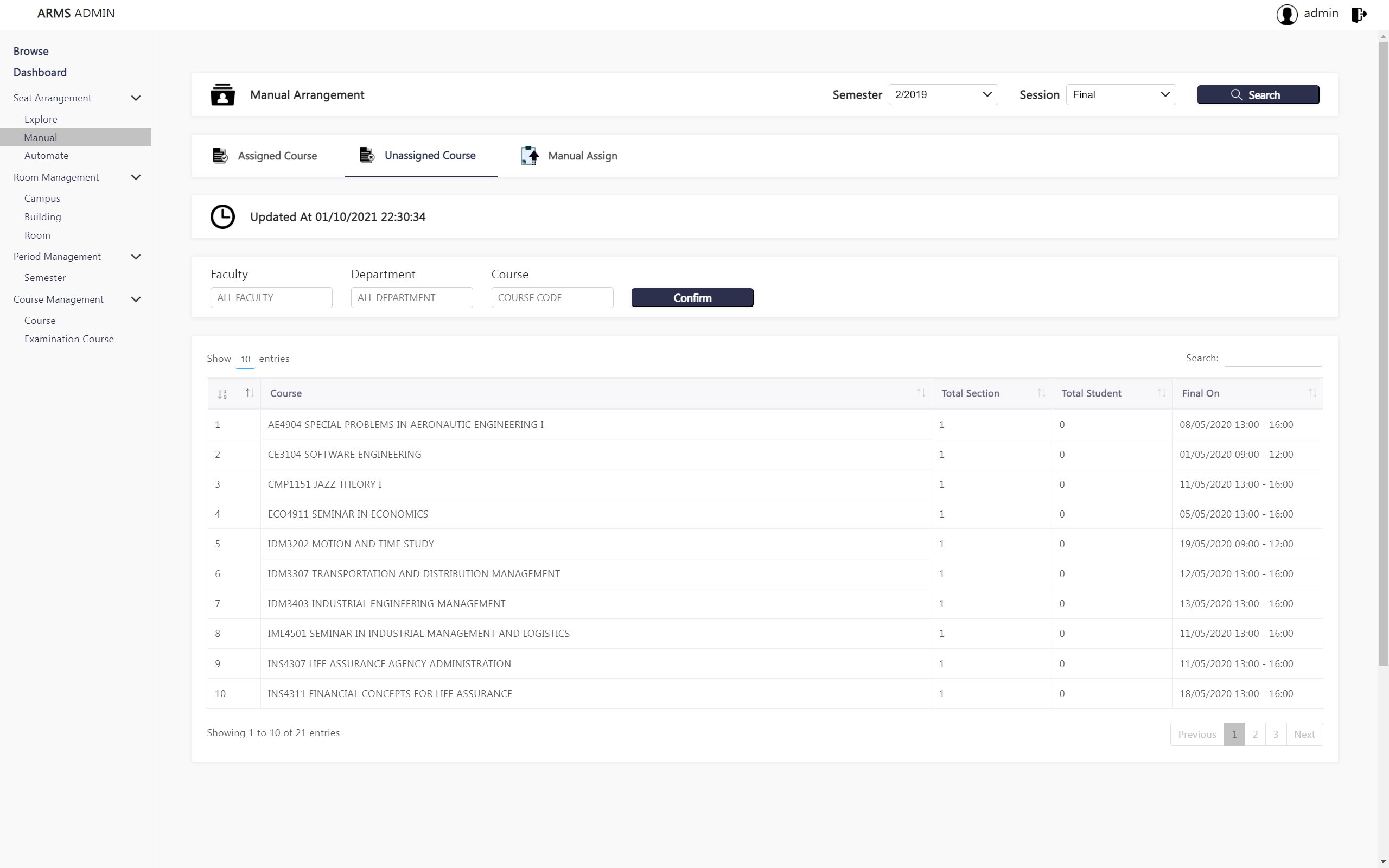Click the logout icon next to admin
Viewport: 1389px width, 868px height.
tap(1359, 14)
